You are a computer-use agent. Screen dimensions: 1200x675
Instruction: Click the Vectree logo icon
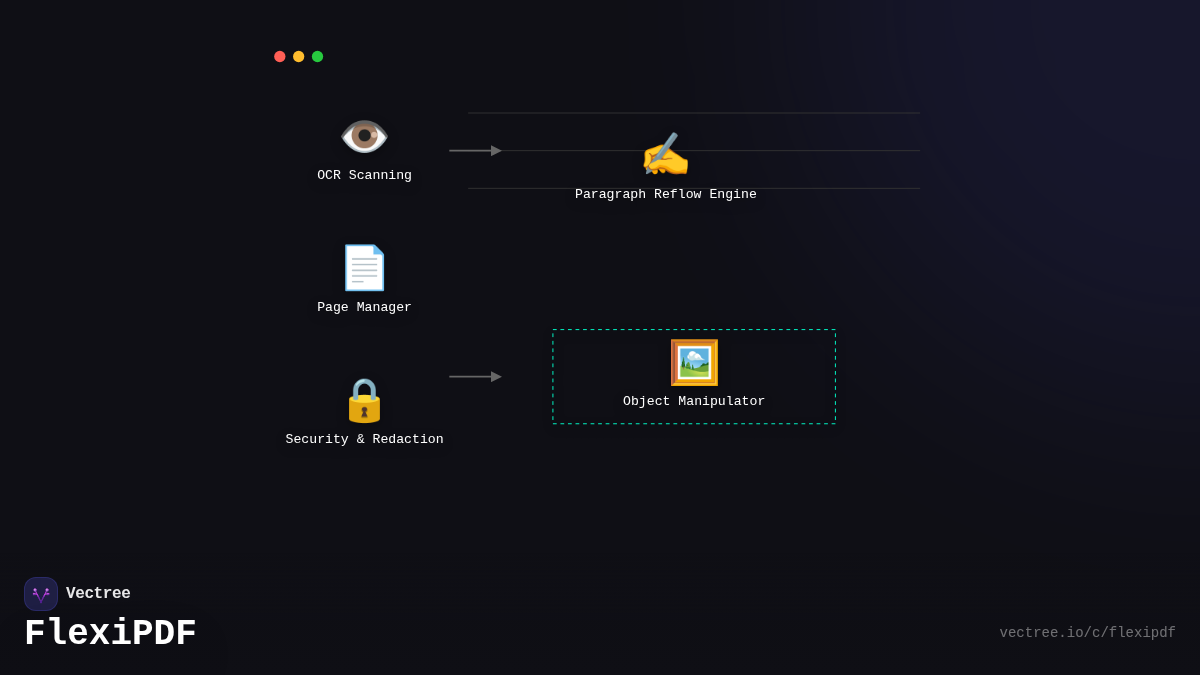[41, 594]
